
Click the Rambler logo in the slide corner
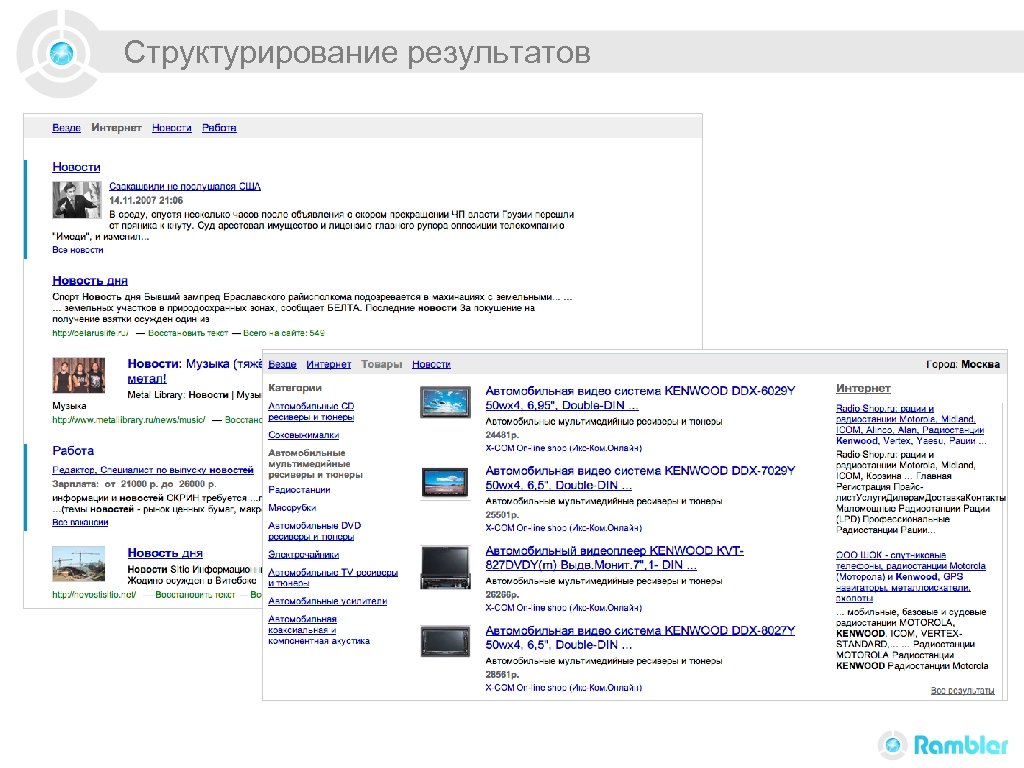(944, 745)
